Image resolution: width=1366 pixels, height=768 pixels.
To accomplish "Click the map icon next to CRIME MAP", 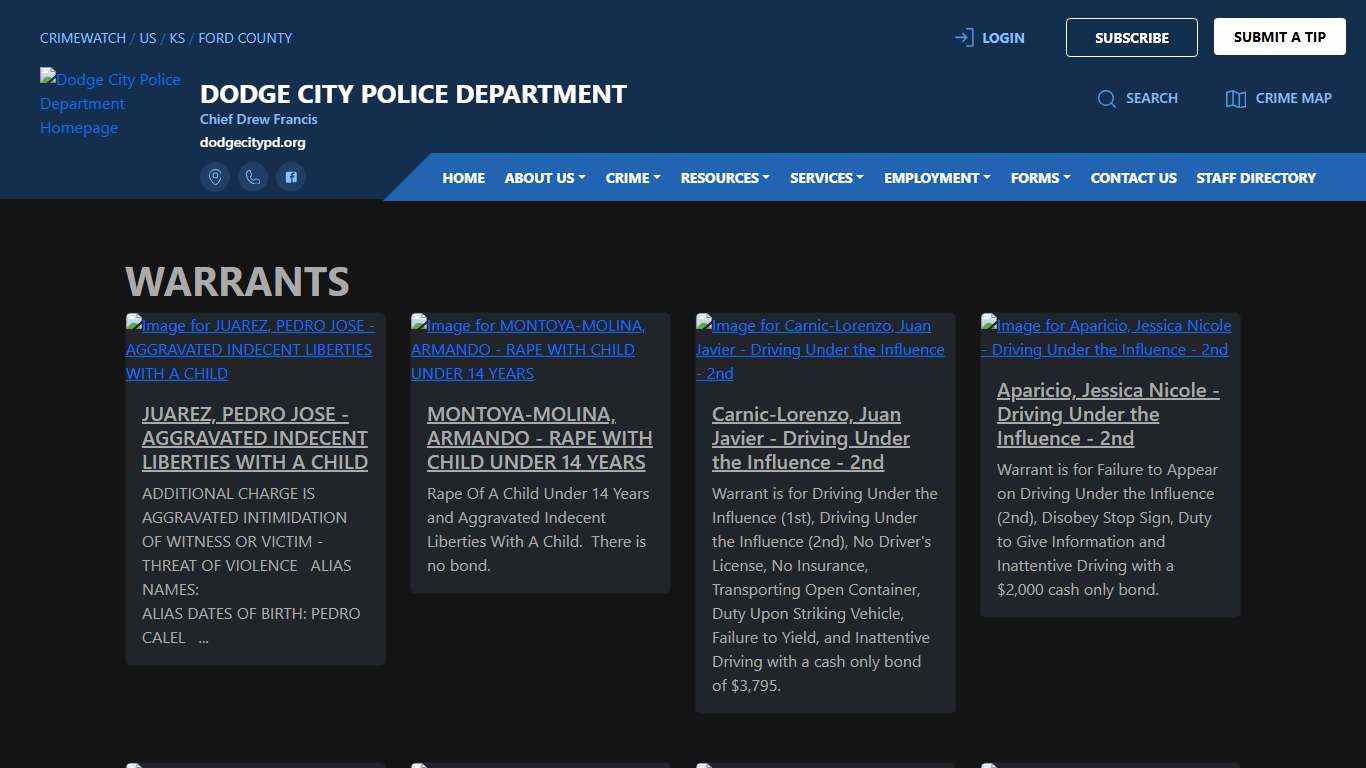I will (1237, 98).
